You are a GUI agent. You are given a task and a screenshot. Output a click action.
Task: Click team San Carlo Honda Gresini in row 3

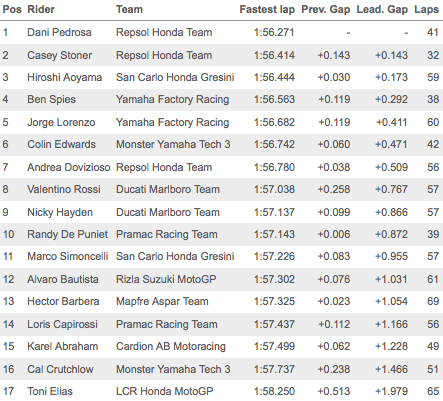coord(175,77)
